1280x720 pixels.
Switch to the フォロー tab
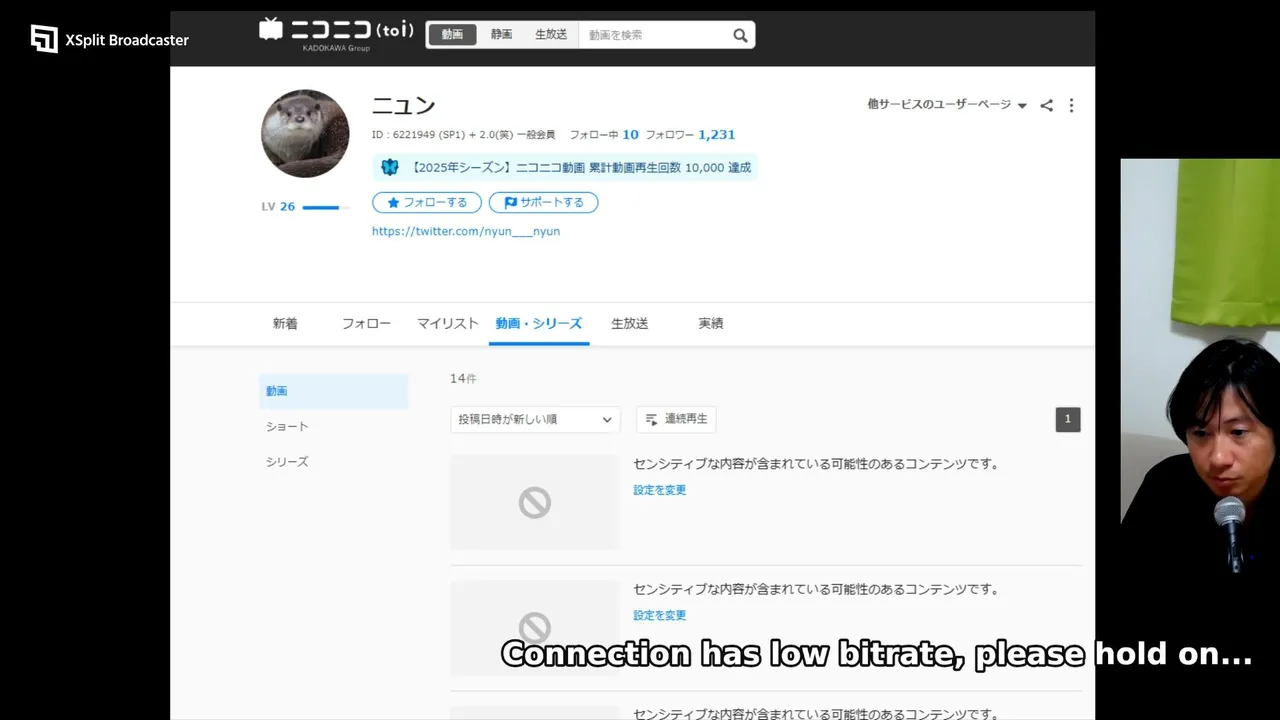[366, 324]
